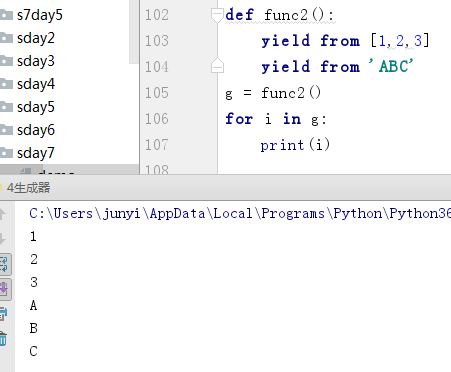The width and height of the screenshot is (451, 372).
Task: Click the trash clear-all icon in run toolbar
Action: click(3, 339)
